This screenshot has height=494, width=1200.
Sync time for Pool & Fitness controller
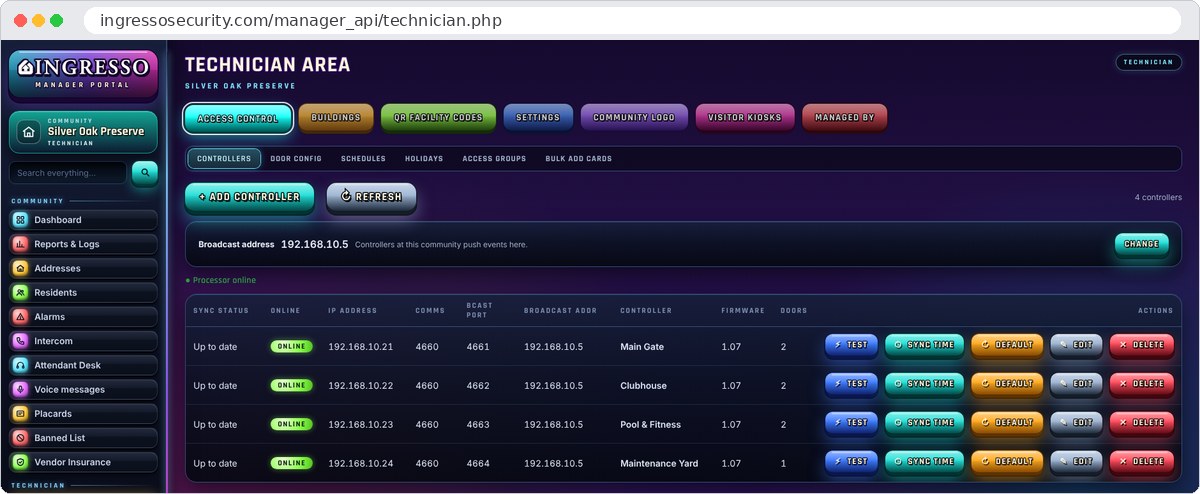pyautogui.click(x=925, y=423)
